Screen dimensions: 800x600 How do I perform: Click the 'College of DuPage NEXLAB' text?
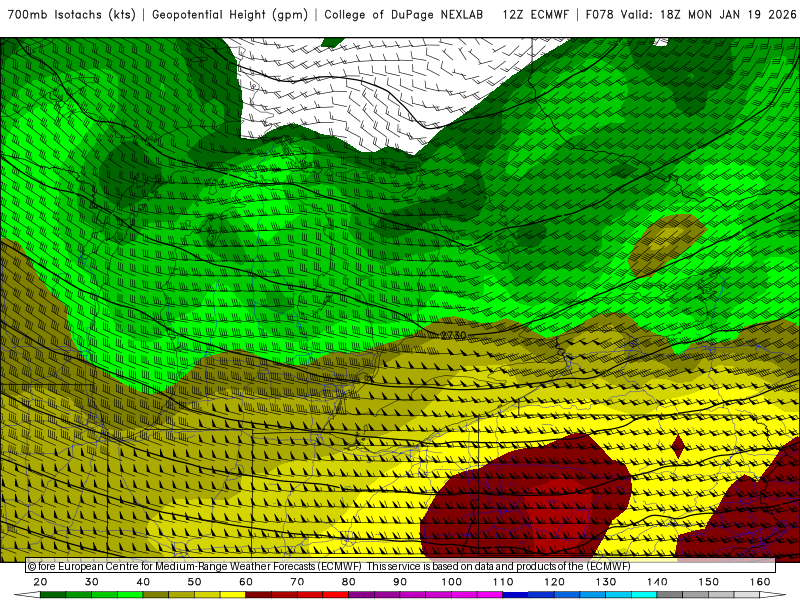pos(404,15)
